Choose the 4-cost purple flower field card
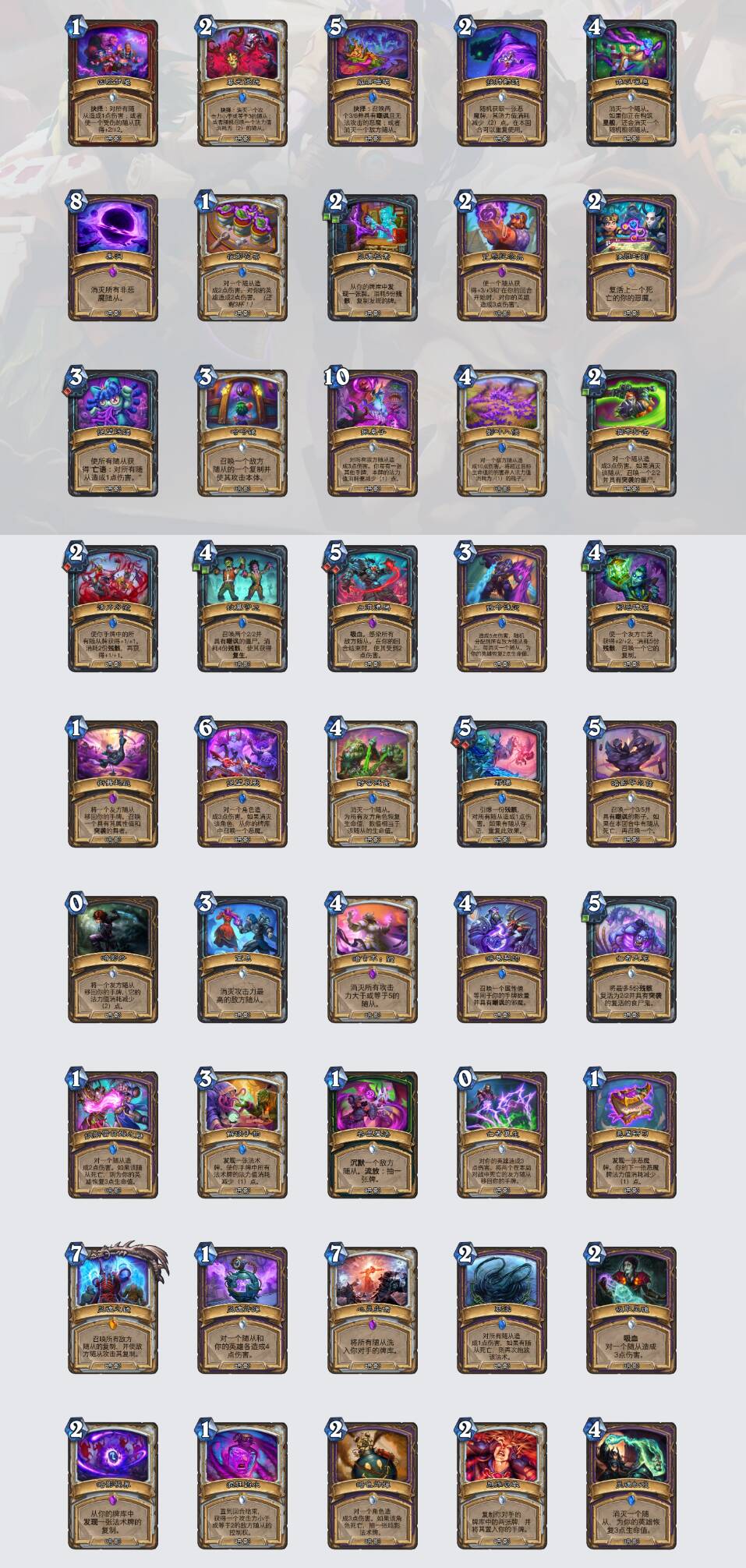746x1568 pixels. 502,434
